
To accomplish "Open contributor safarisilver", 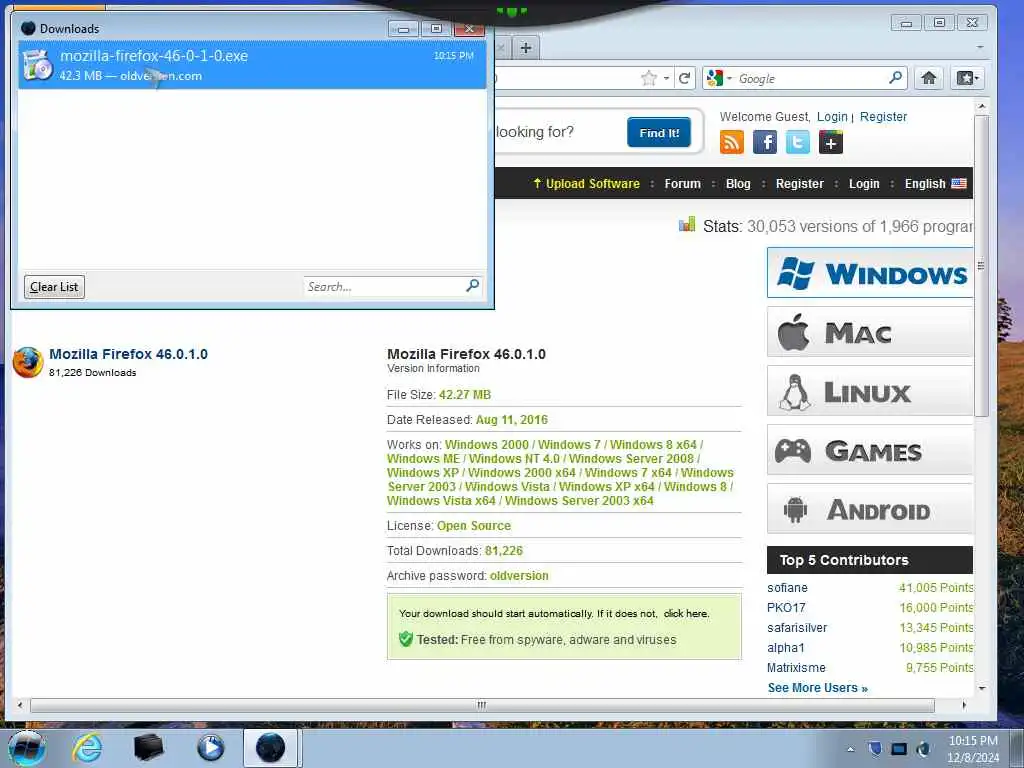I will click(797, 628).
